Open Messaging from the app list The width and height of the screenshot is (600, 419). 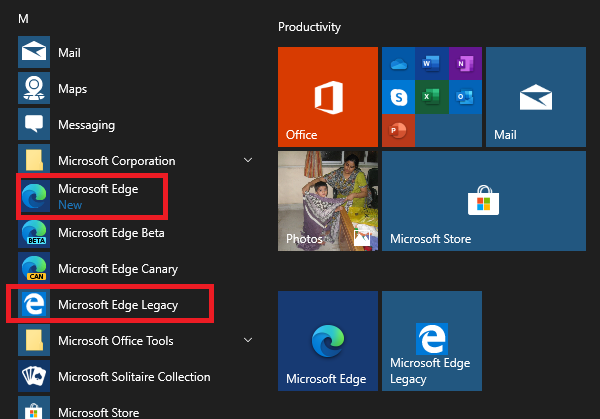pos(85,125)
